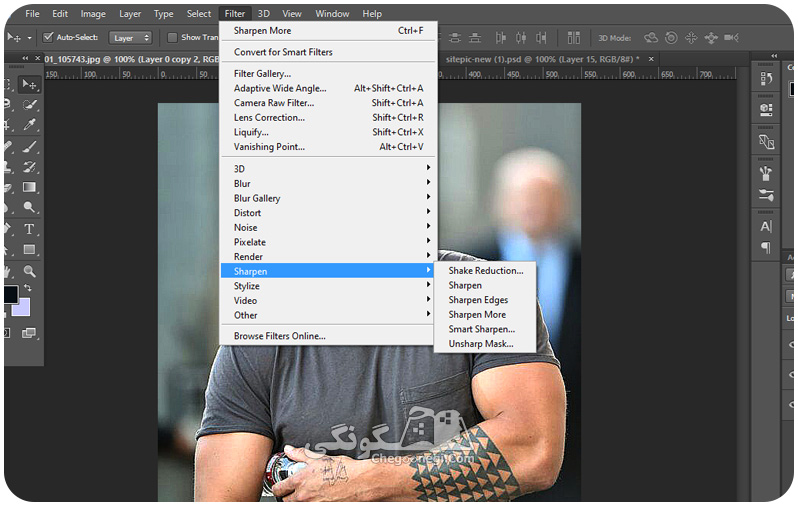Screen dimensions: 798x508
Task: Select the Brush tool
Action: (x=30, y=147)
